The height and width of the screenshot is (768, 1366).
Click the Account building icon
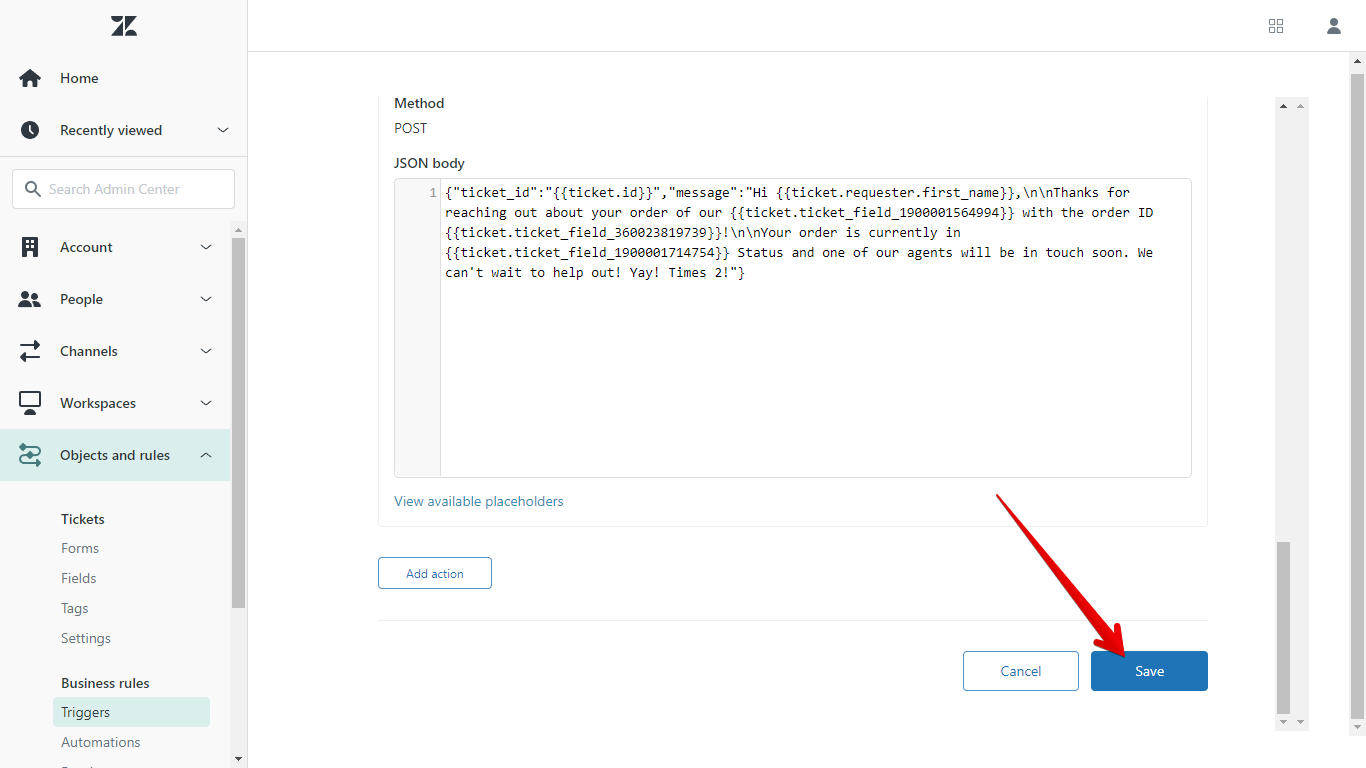click(x=30, y=247)
